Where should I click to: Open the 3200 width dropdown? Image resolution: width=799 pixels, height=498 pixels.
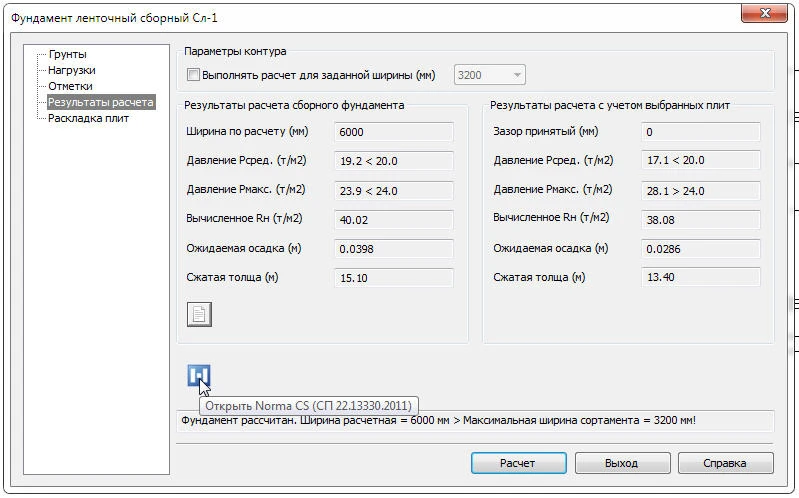490,75
